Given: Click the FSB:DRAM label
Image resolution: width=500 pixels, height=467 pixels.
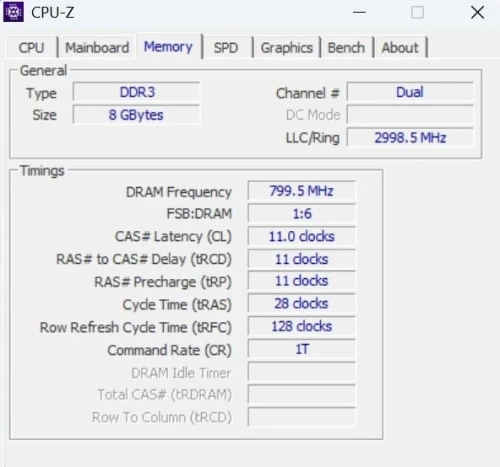Looking at the screenshot, I should [199, 214].
